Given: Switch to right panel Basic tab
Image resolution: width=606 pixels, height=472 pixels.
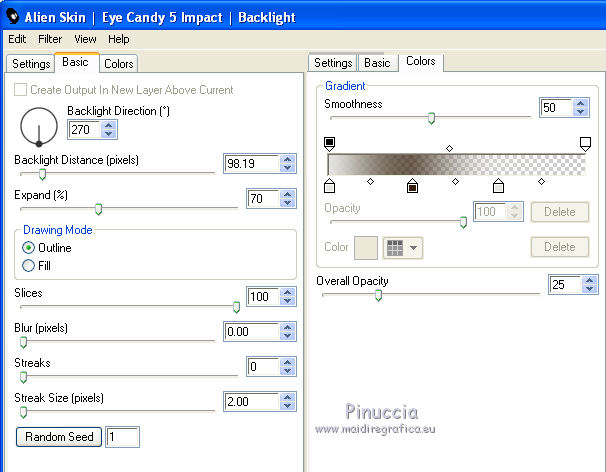Looking at the screenshot, I should coord(377,63).
